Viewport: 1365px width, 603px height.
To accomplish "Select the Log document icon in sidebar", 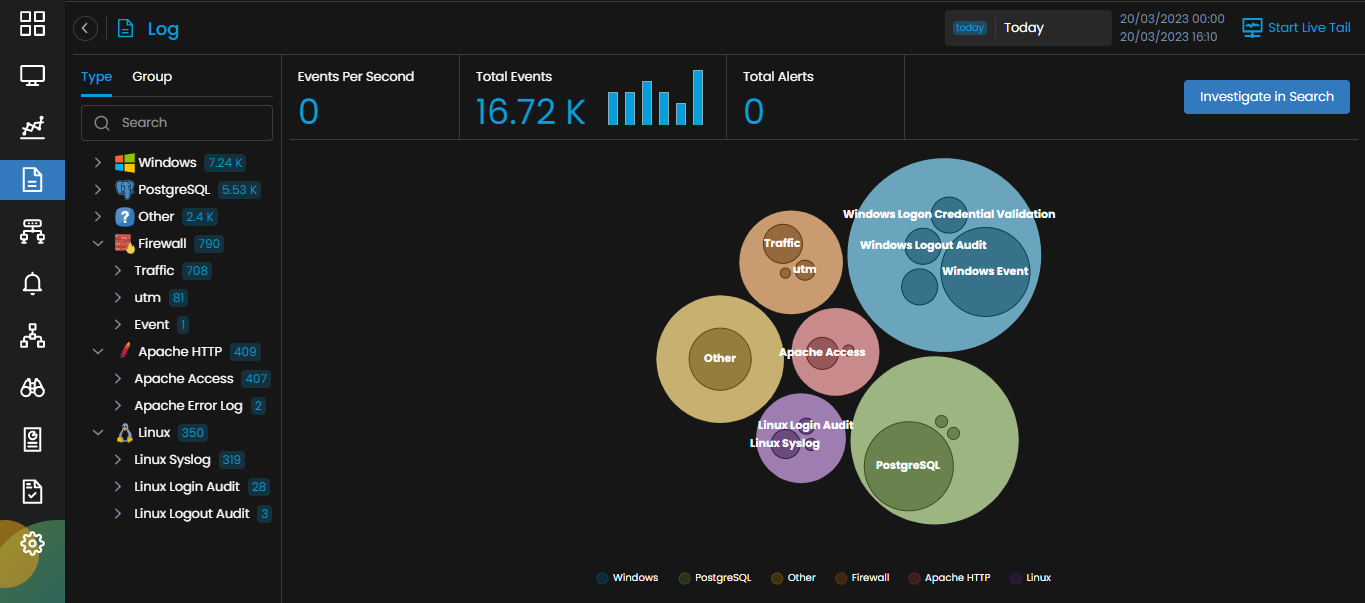I will [32, 180].
